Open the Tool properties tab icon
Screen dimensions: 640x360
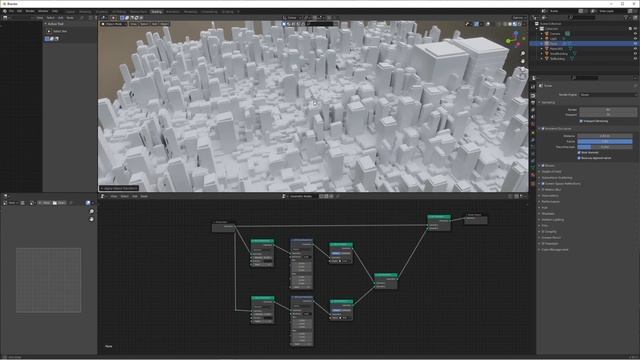tap(533, 87)
